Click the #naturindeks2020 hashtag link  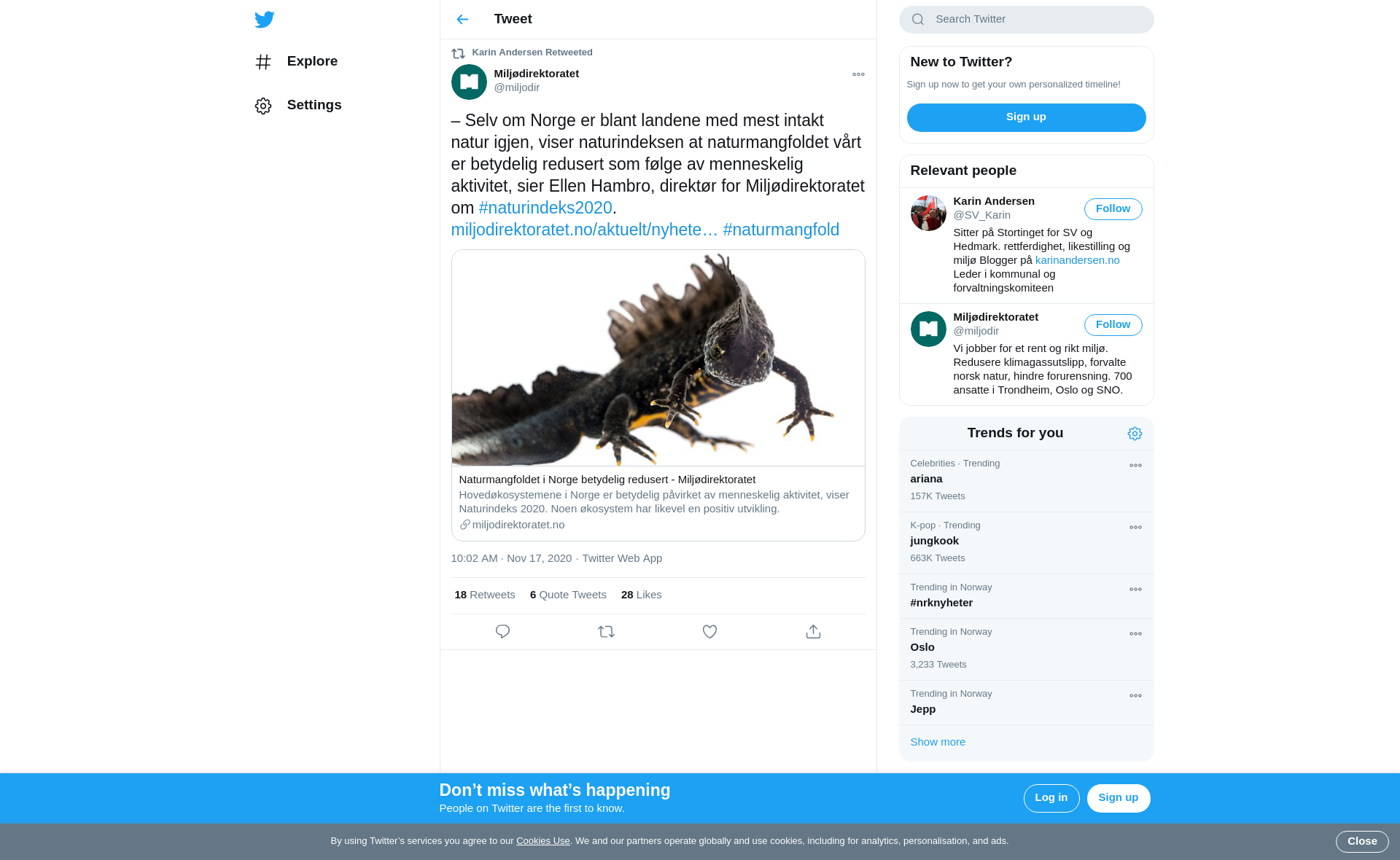[x=545, y=208]
